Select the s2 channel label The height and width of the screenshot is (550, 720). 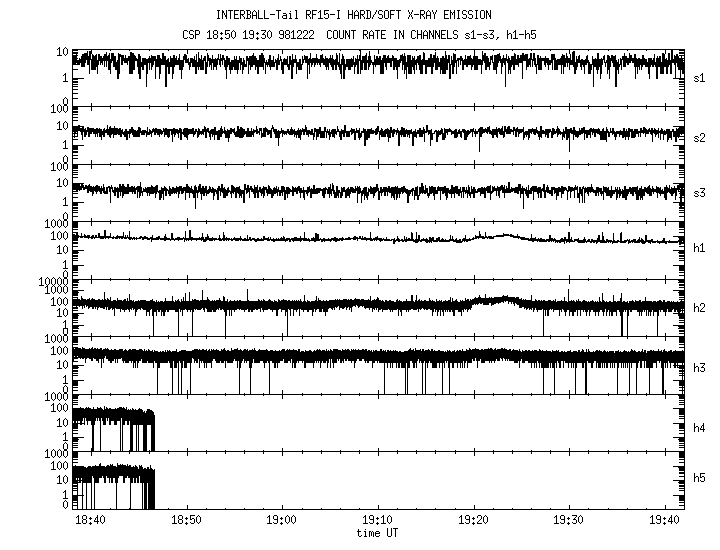(700, 137)
